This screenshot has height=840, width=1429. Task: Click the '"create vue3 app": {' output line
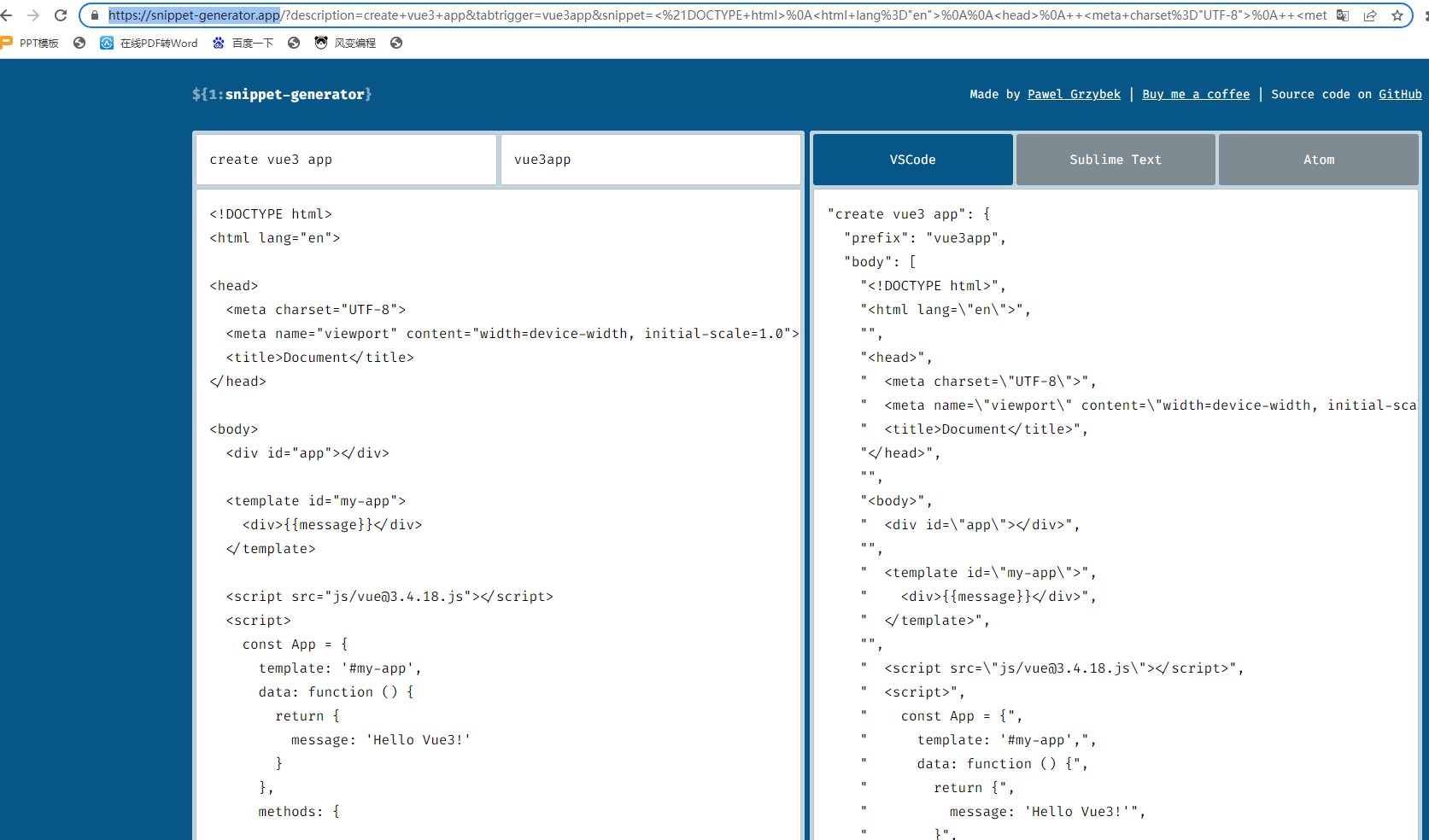click(909, 214)
